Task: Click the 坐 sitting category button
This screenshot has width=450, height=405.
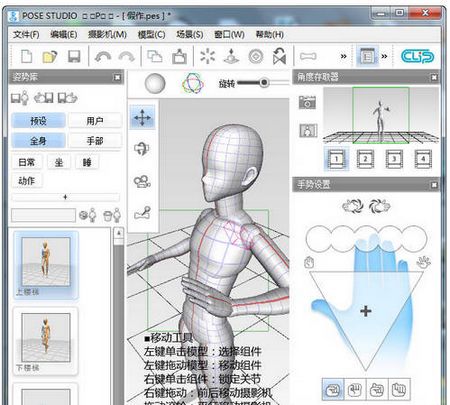Action: coord(59,162)
